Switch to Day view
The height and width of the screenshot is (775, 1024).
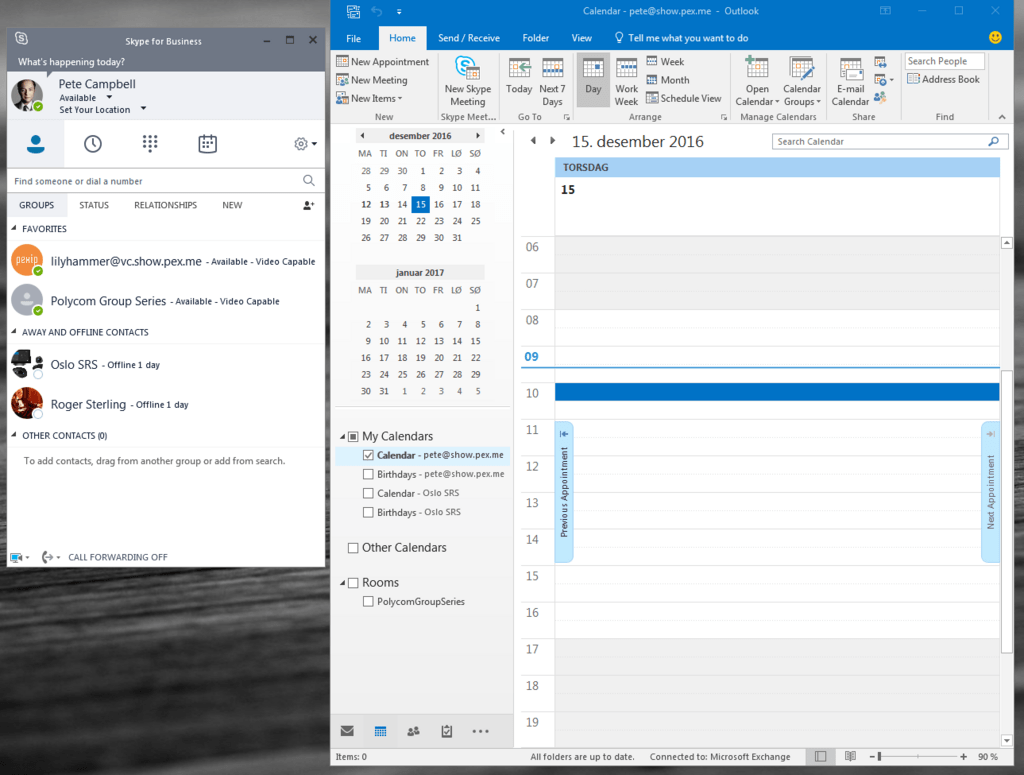[593, 78]
